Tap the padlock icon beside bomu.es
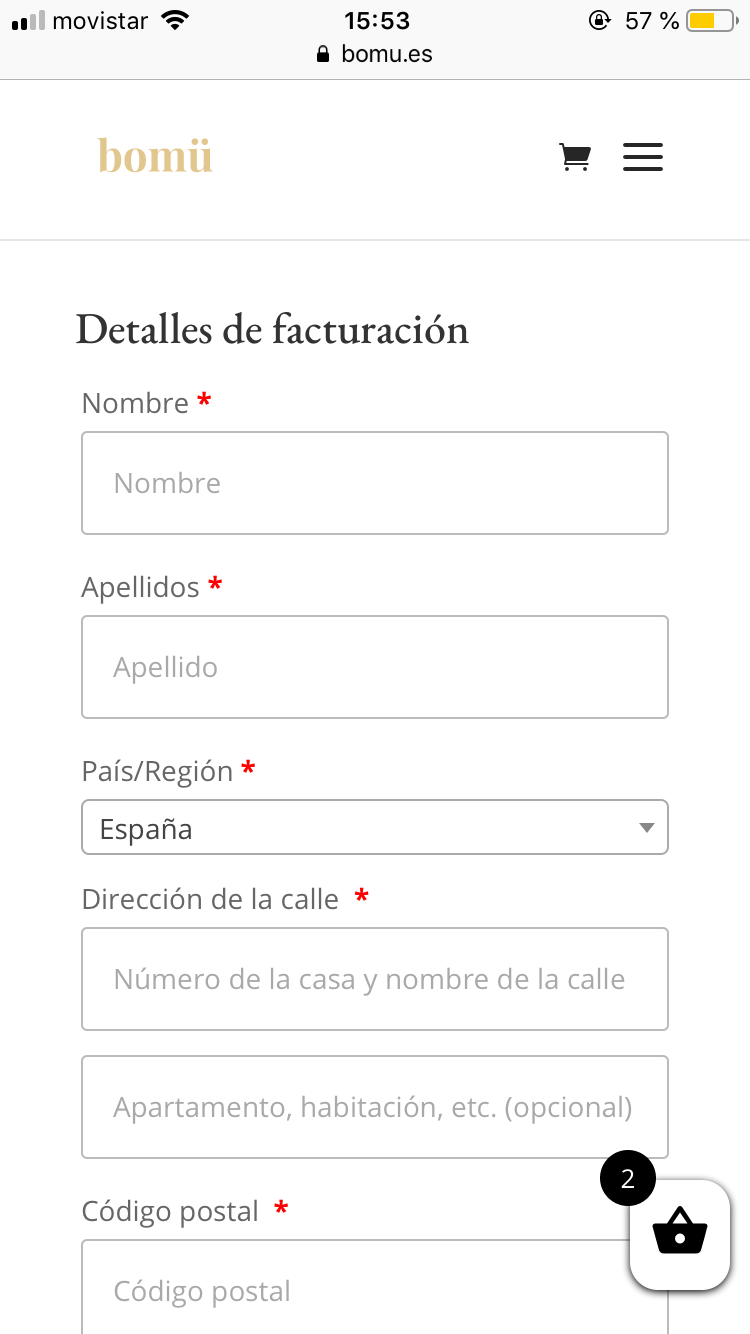 tap(322, 54)
